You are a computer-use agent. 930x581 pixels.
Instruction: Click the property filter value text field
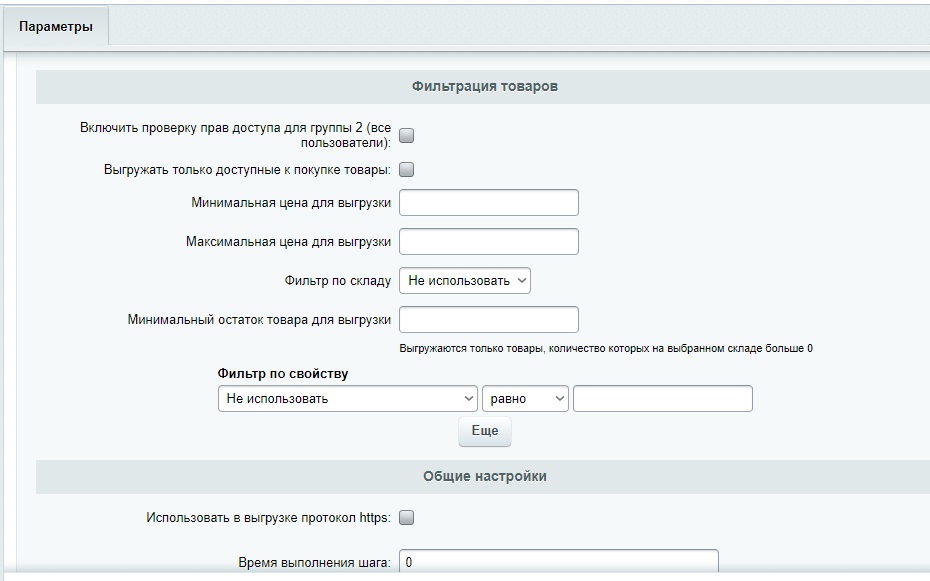(662, 399)
